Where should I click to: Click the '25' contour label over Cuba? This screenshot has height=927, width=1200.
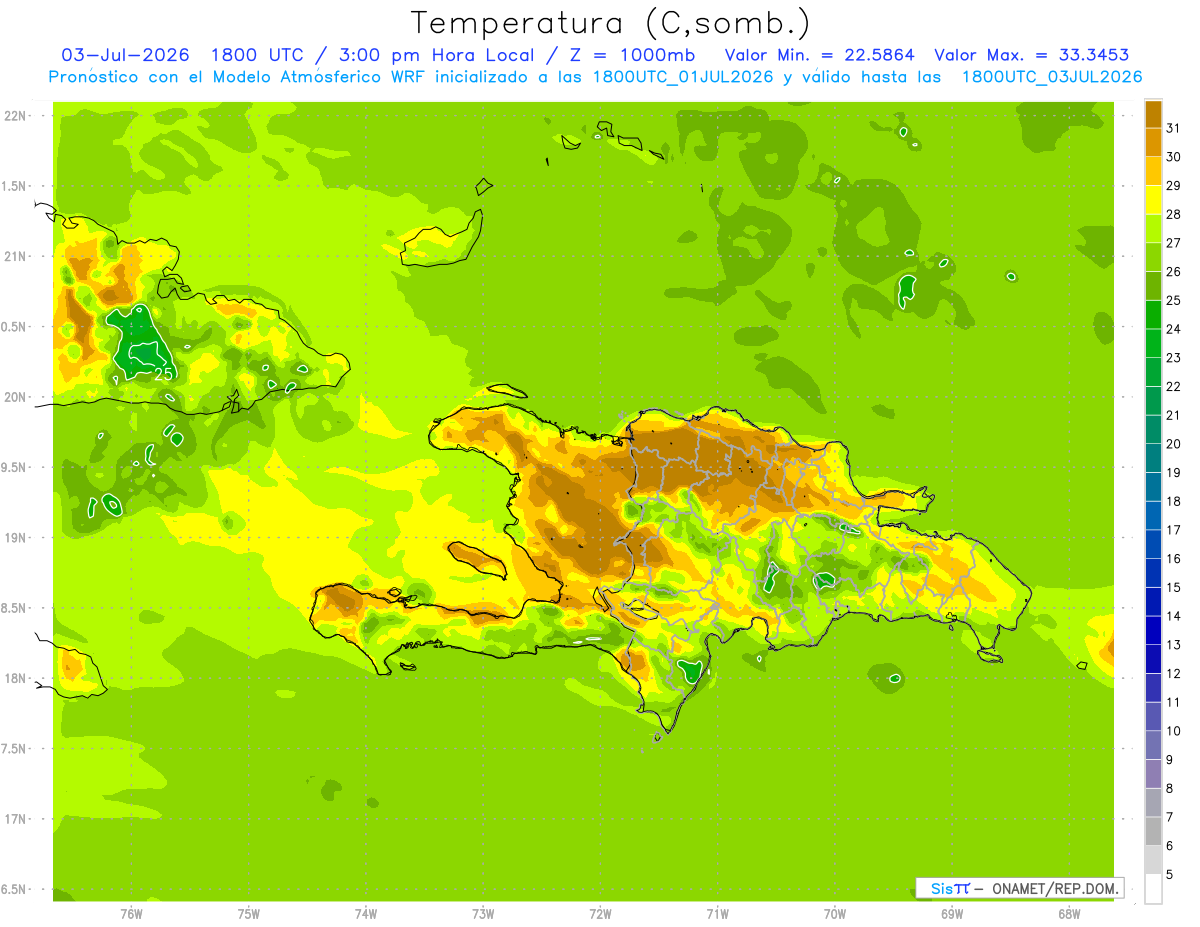[164, 374]
